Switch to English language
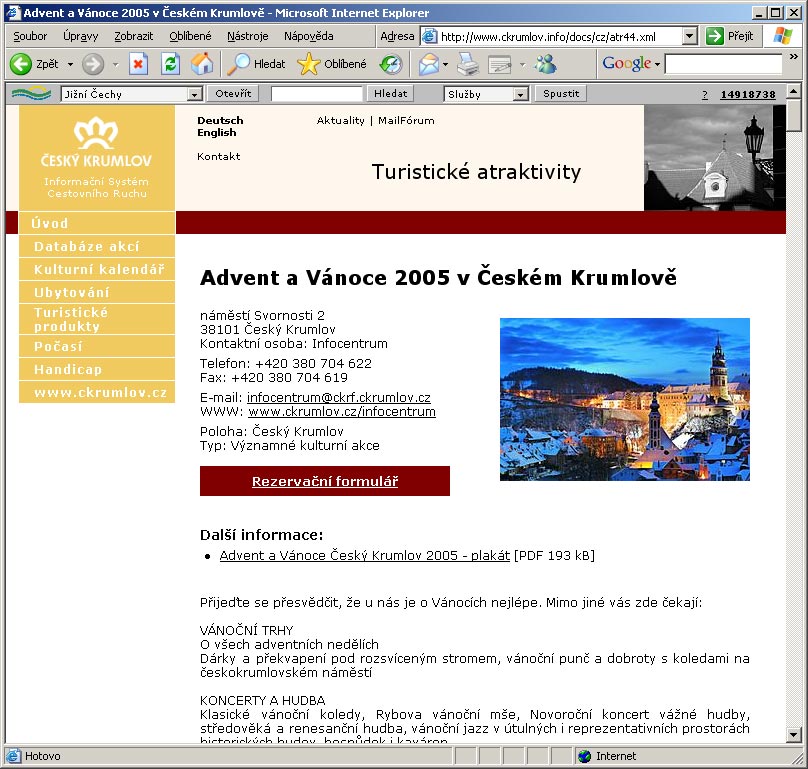Image resolution: width=808 pixels, height=769 pixels. coord(216,132)
